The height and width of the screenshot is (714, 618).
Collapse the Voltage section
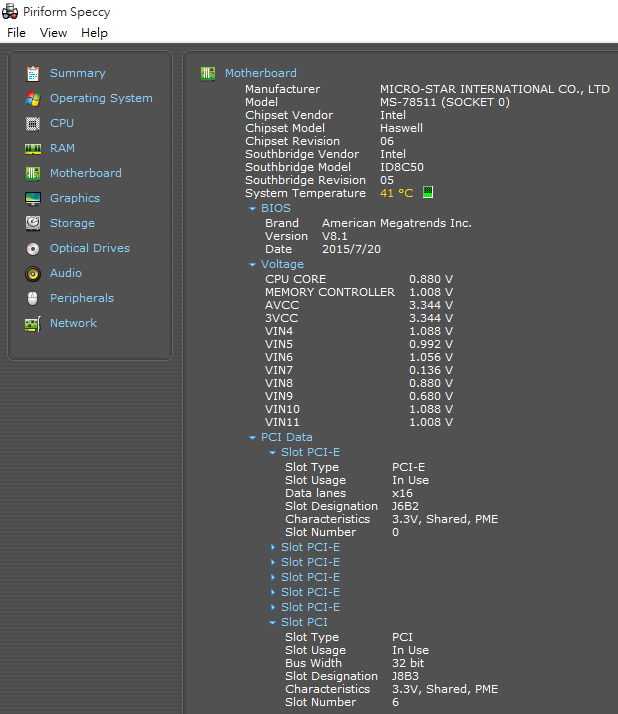tap(253, 265)
